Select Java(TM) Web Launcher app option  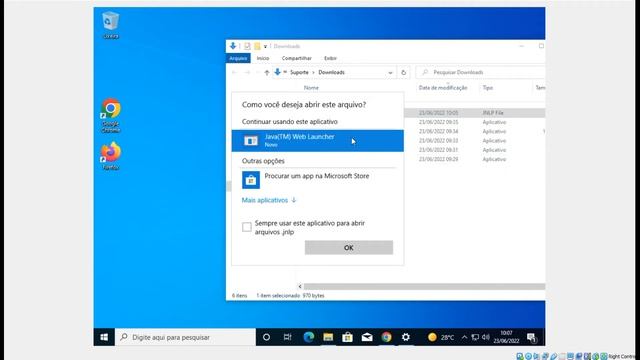(318, 141)
